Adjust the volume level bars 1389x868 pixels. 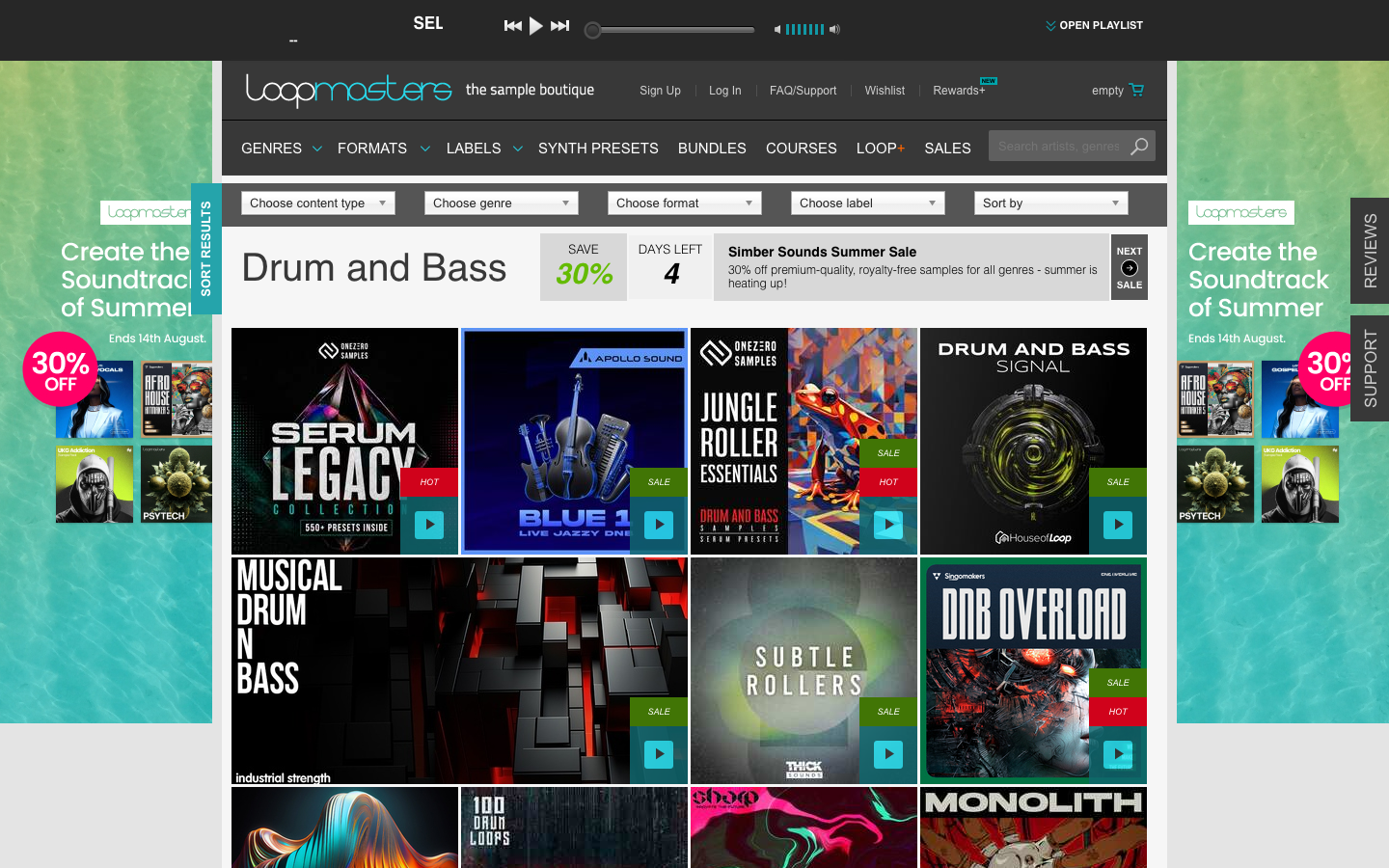pos(804,29)
